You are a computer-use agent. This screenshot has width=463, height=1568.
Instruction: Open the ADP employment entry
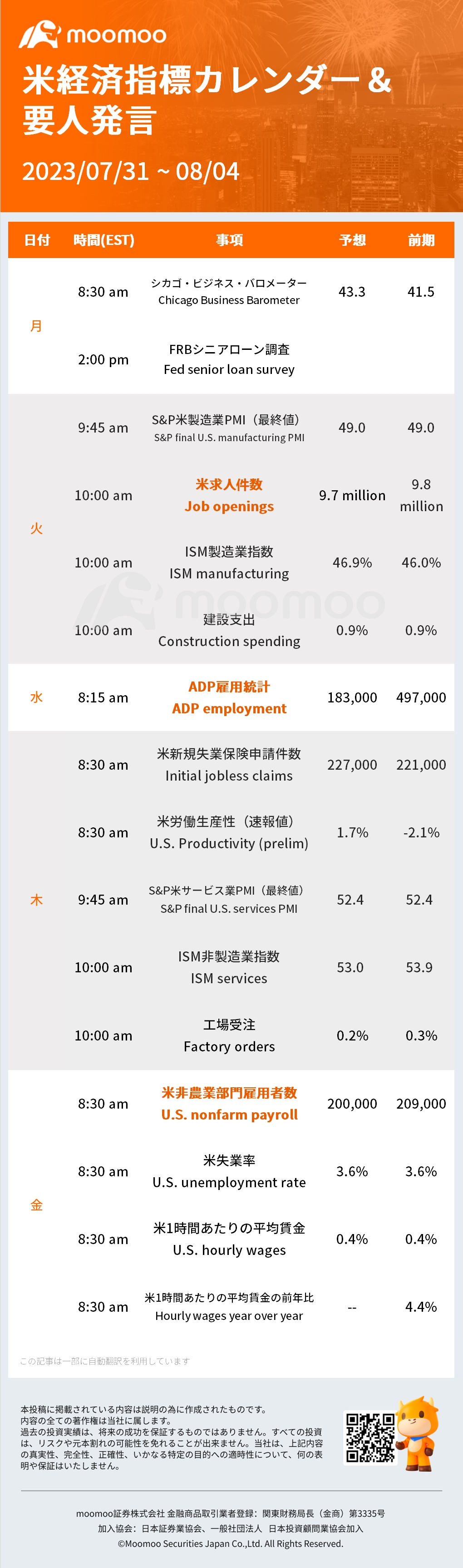tap(229, 697)
